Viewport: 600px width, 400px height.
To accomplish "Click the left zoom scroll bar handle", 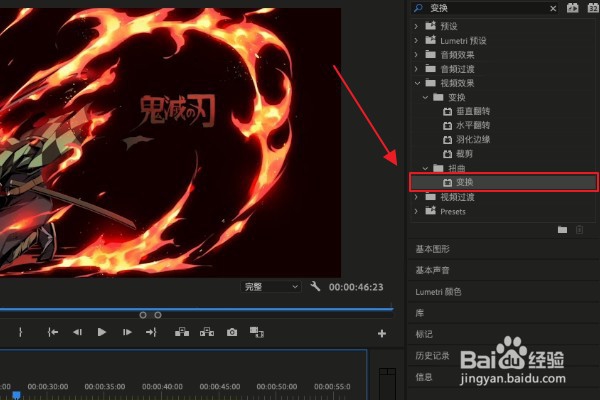I will [x=143, y=315].
